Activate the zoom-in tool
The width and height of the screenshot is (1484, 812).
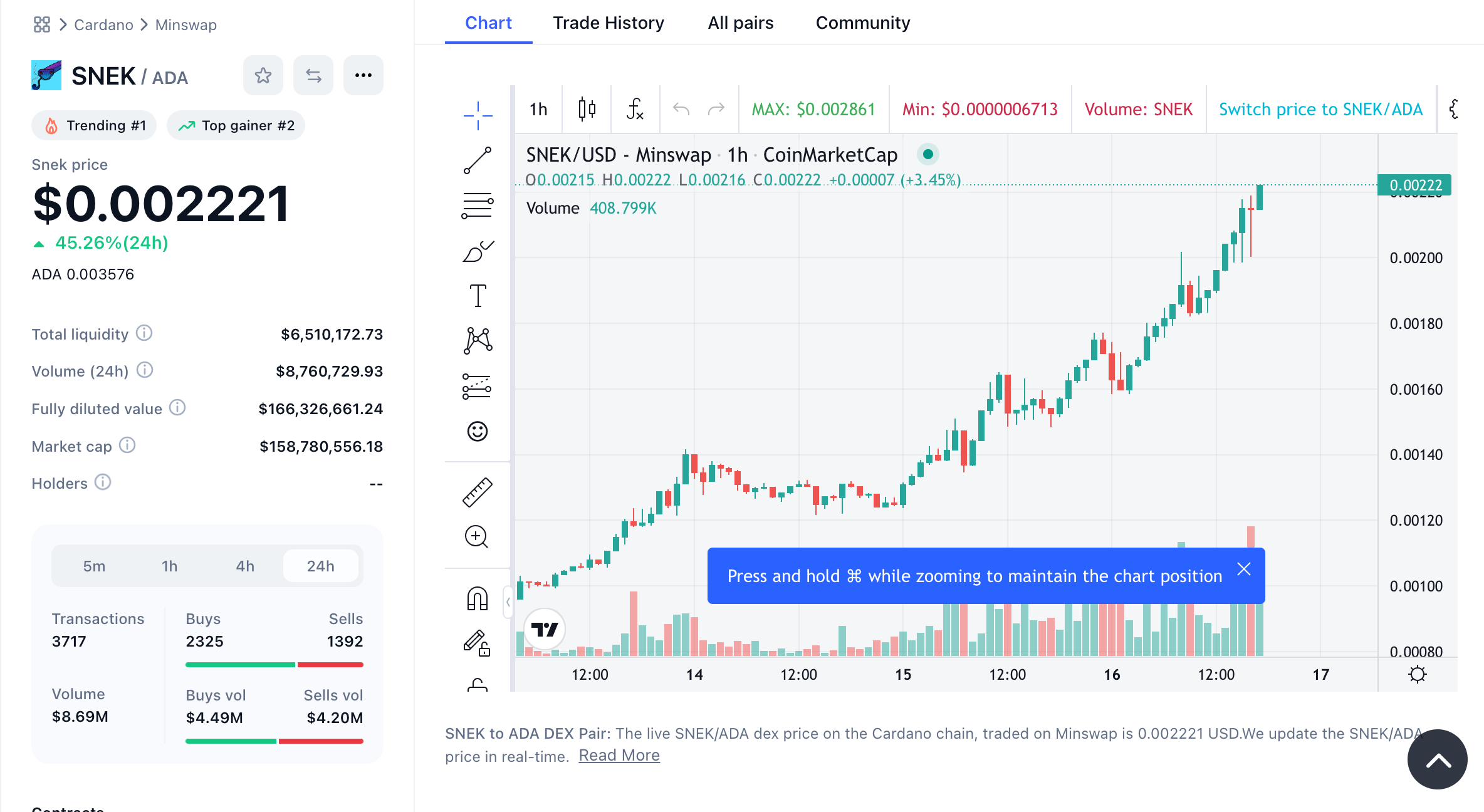tap(476, 536)
